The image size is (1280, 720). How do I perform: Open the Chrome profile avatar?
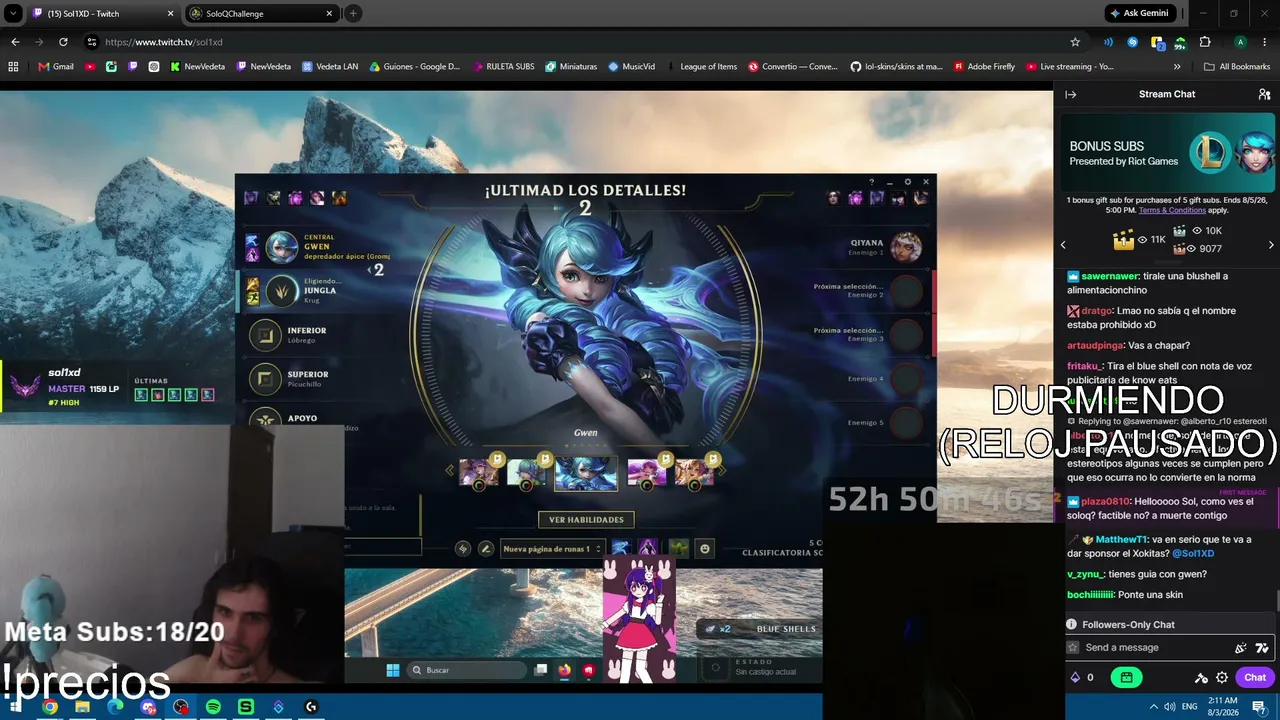coord(1240,42)
